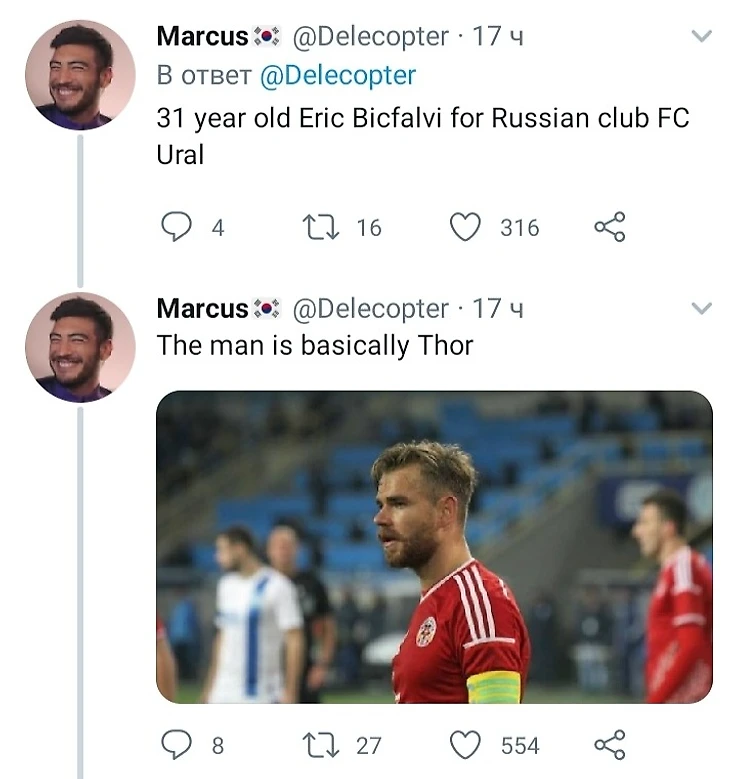This screenshot has width=730, height=779.
Task: Open the footballer photo in the tweet
Action: [434, 546]
